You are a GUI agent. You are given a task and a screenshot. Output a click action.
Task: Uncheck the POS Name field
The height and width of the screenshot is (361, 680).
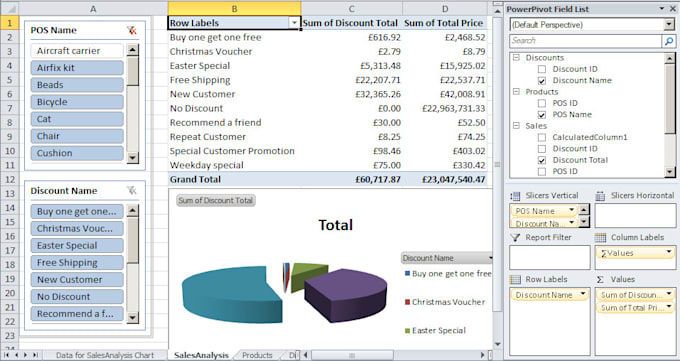[542, 115]
